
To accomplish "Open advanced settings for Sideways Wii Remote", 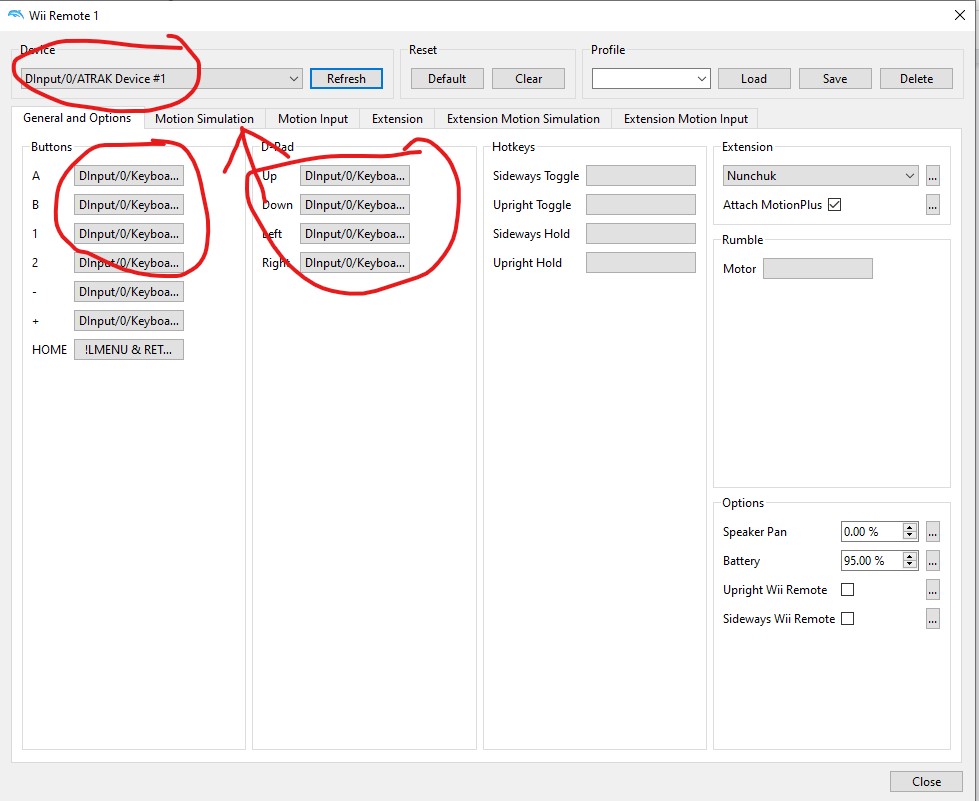I will tap(932, 619).
